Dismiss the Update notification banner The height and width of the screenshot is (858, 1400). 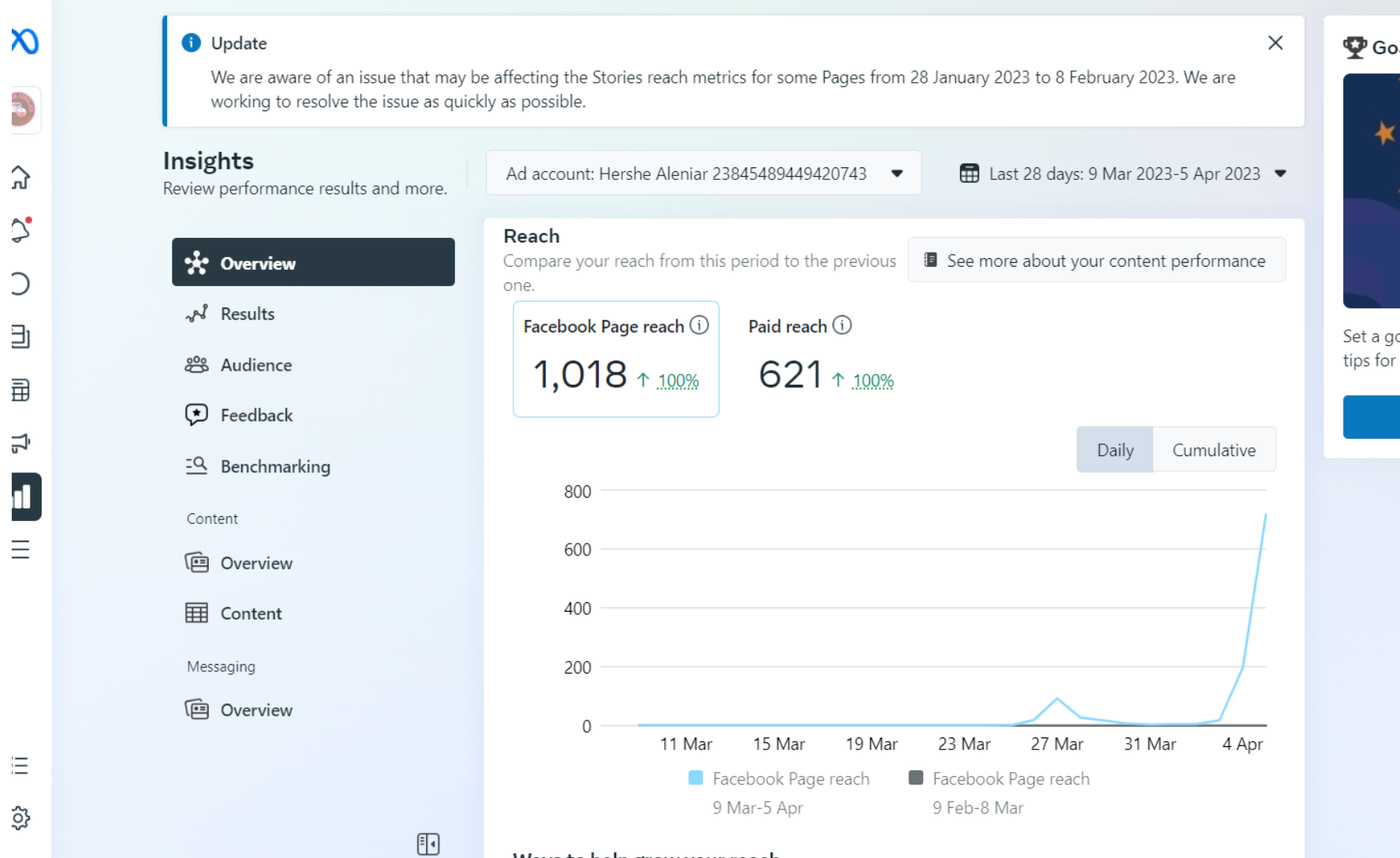point(1275,43)
